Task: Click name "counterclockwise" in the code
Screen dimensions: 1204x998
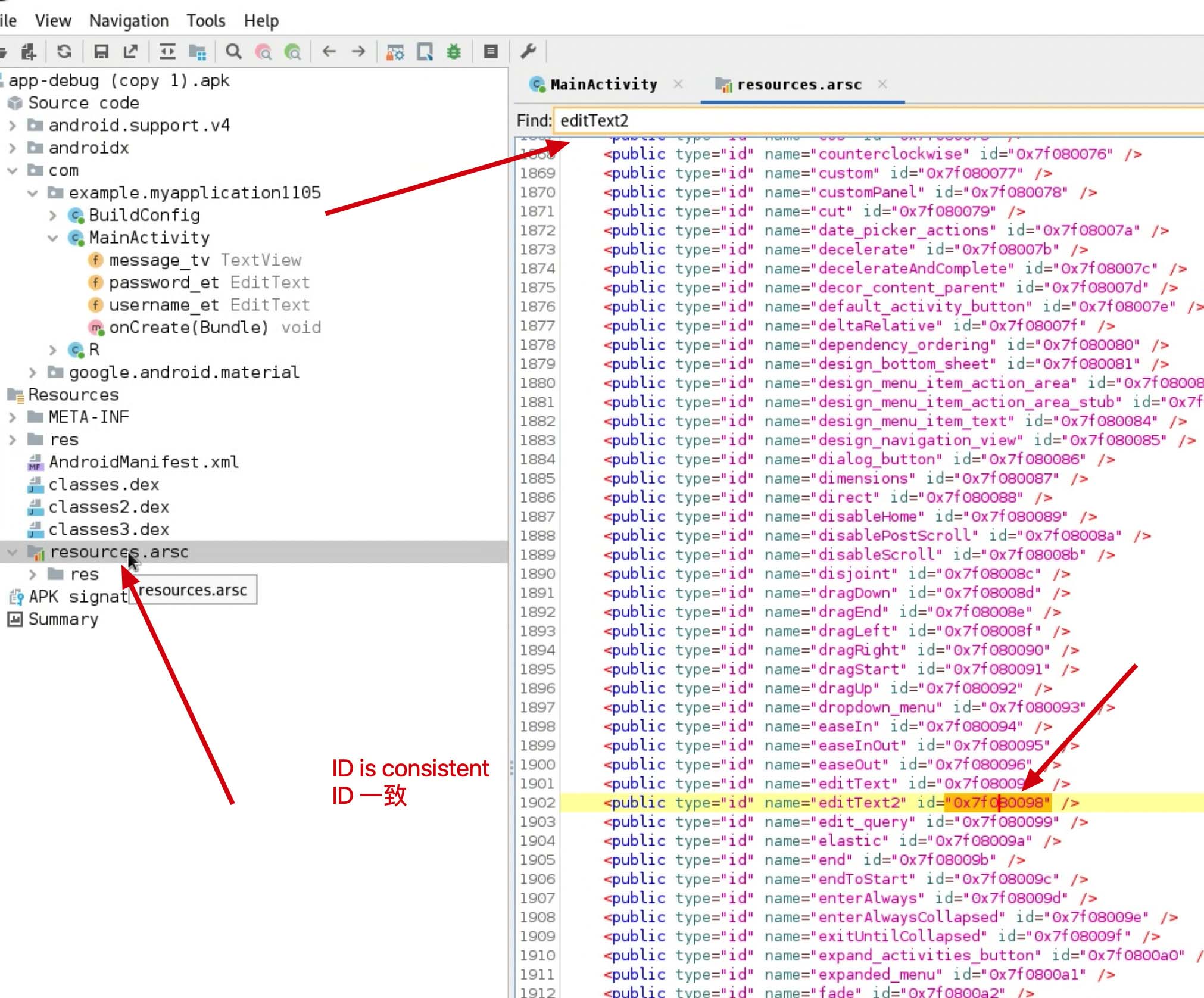Action: [890, 154]
